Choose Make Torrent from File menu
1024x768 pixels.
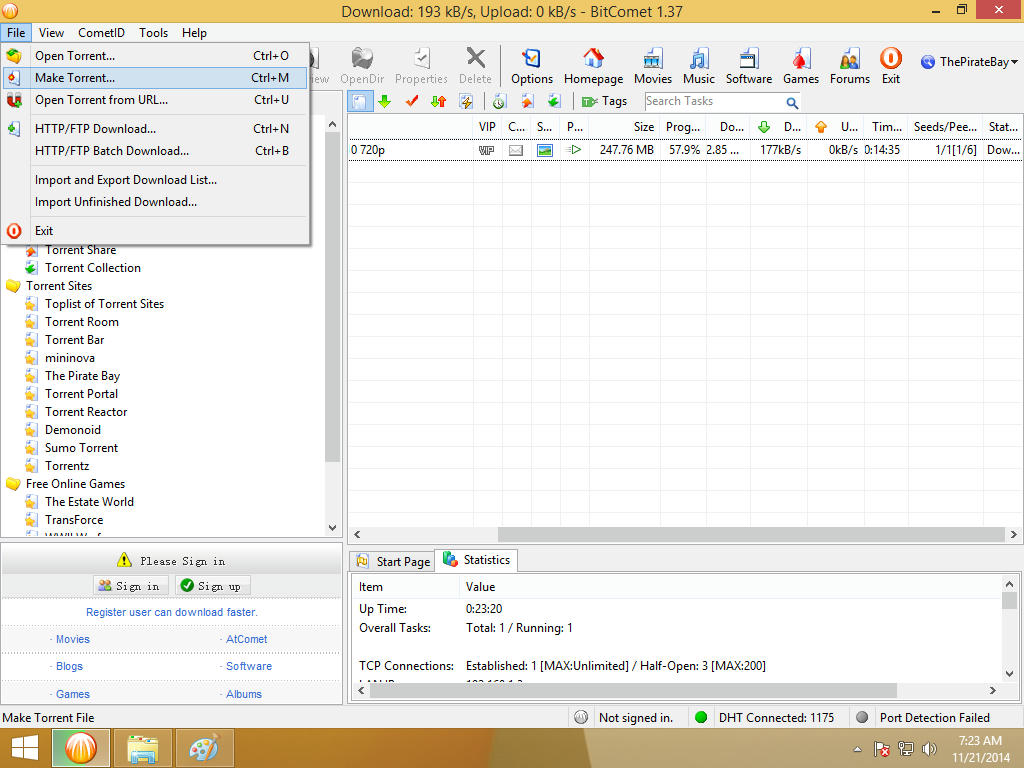coord(155,78)
